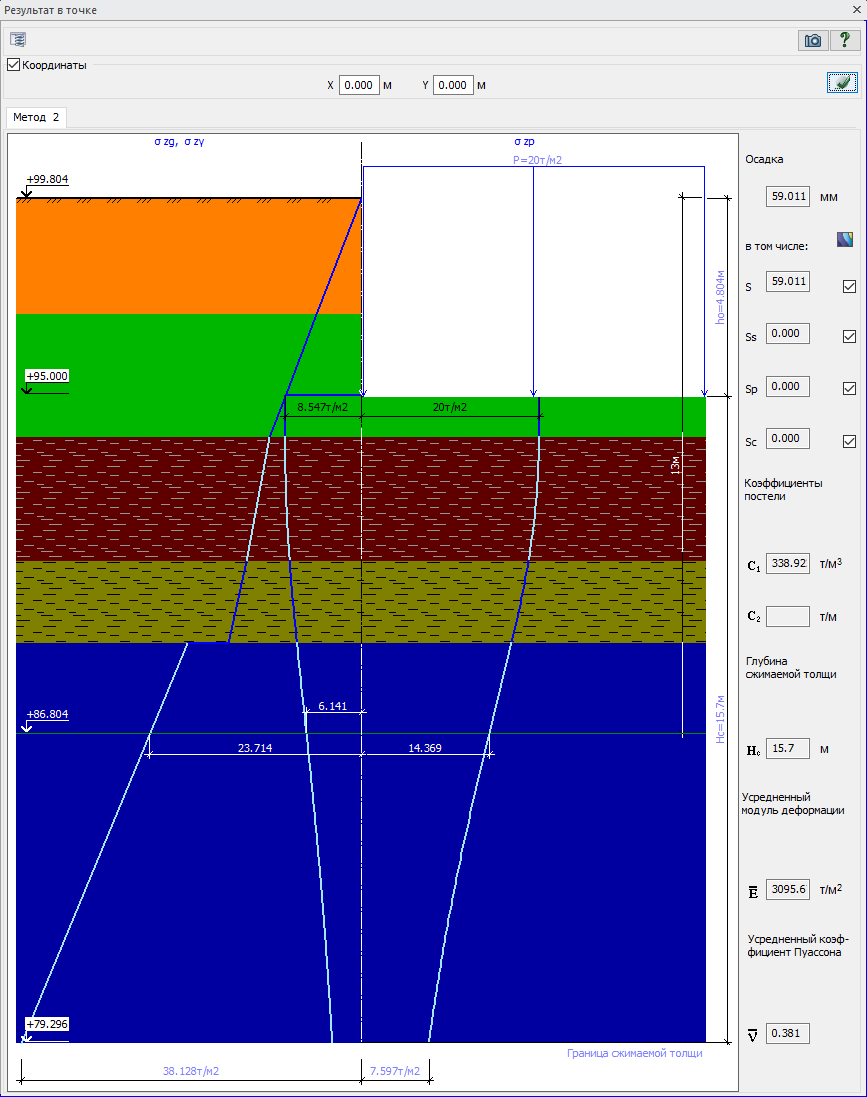Toggle the Sc settlement checkbox
867x1097 pixels.
point(849,441)
